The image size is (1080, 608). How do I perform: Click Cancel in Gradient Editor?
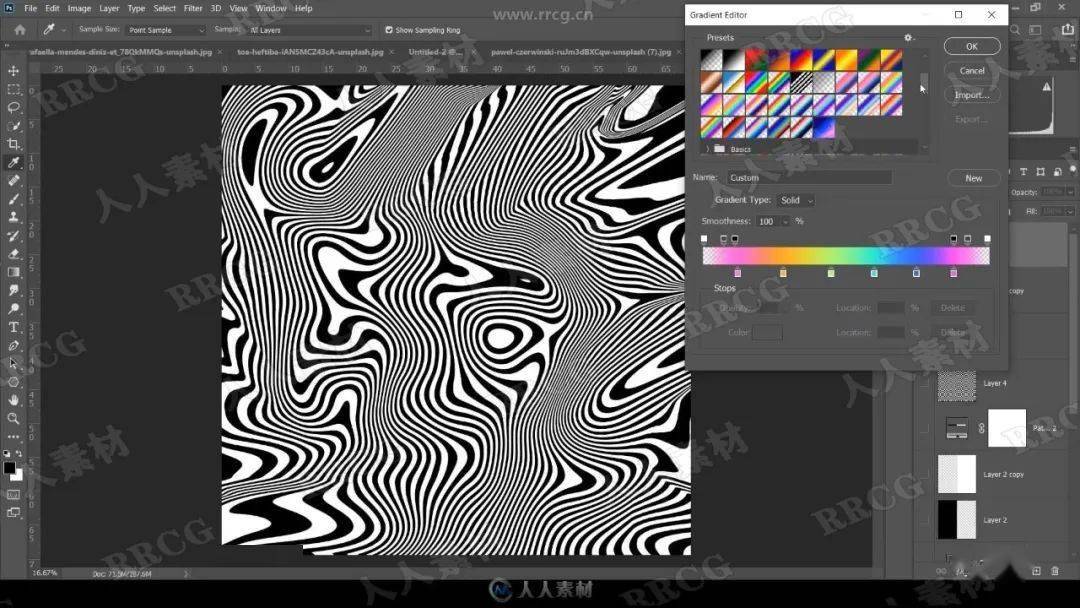[x=972, y=70]
